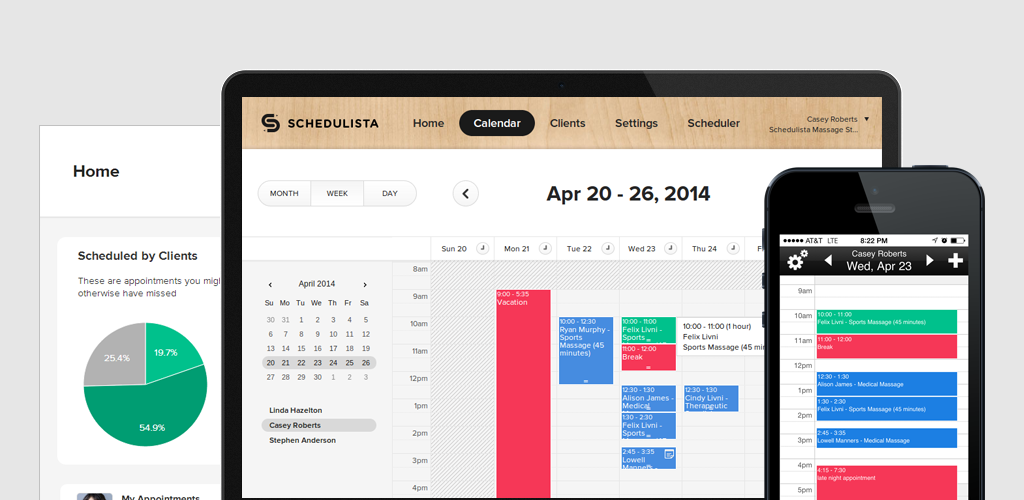Open phone Alison James Medical Massage appointment
This screenshot has height=500, width=1024.
tap(886, 384)
